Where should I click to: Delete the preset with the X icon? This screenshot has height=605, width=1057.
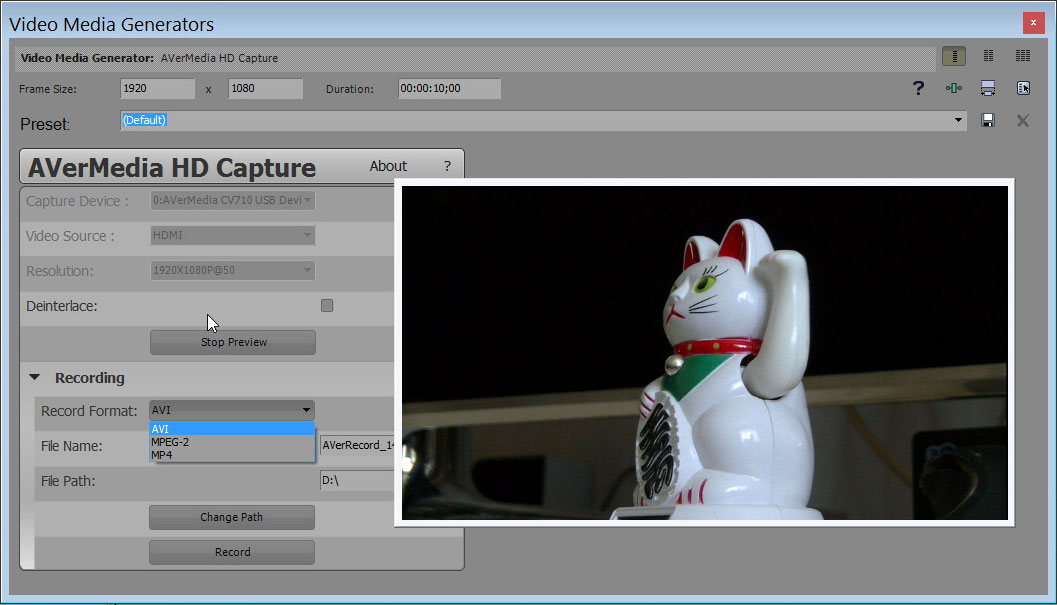pos(1023,121)
